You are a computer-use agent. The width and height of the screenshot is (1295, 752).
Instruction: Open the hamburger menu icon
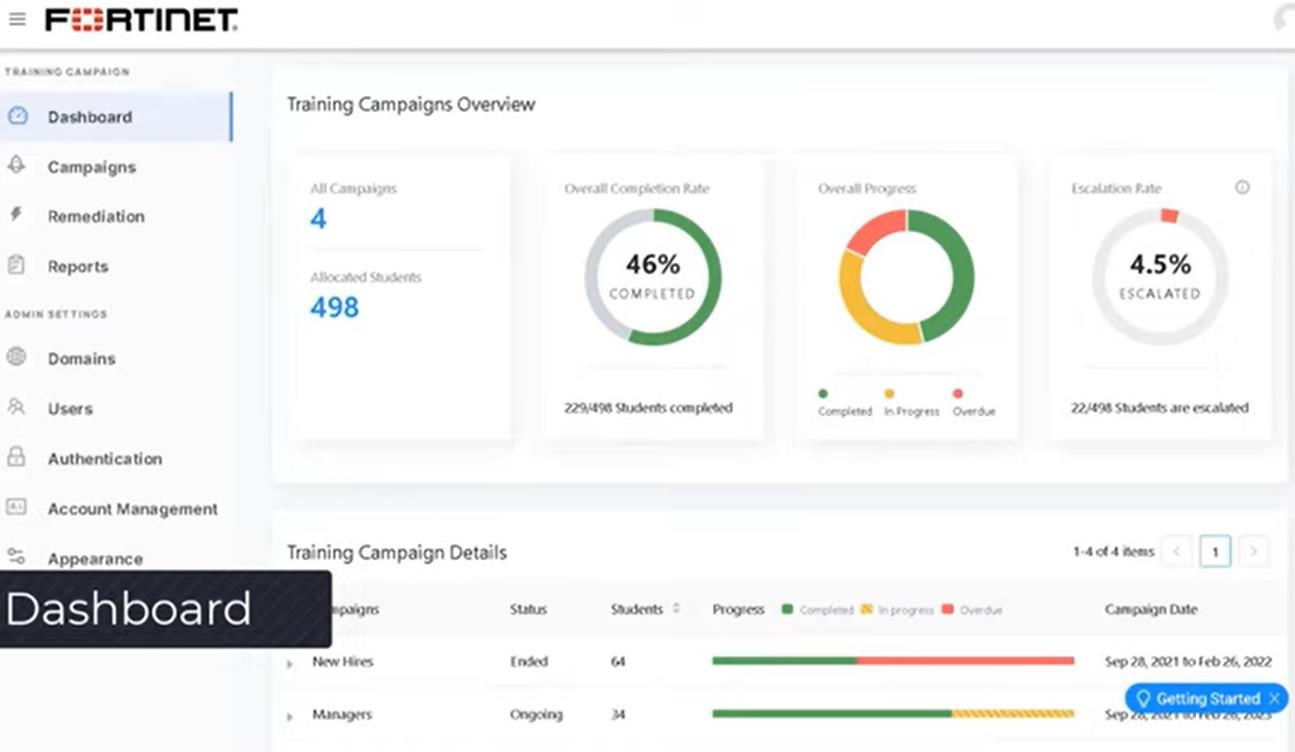click(17, 19)
